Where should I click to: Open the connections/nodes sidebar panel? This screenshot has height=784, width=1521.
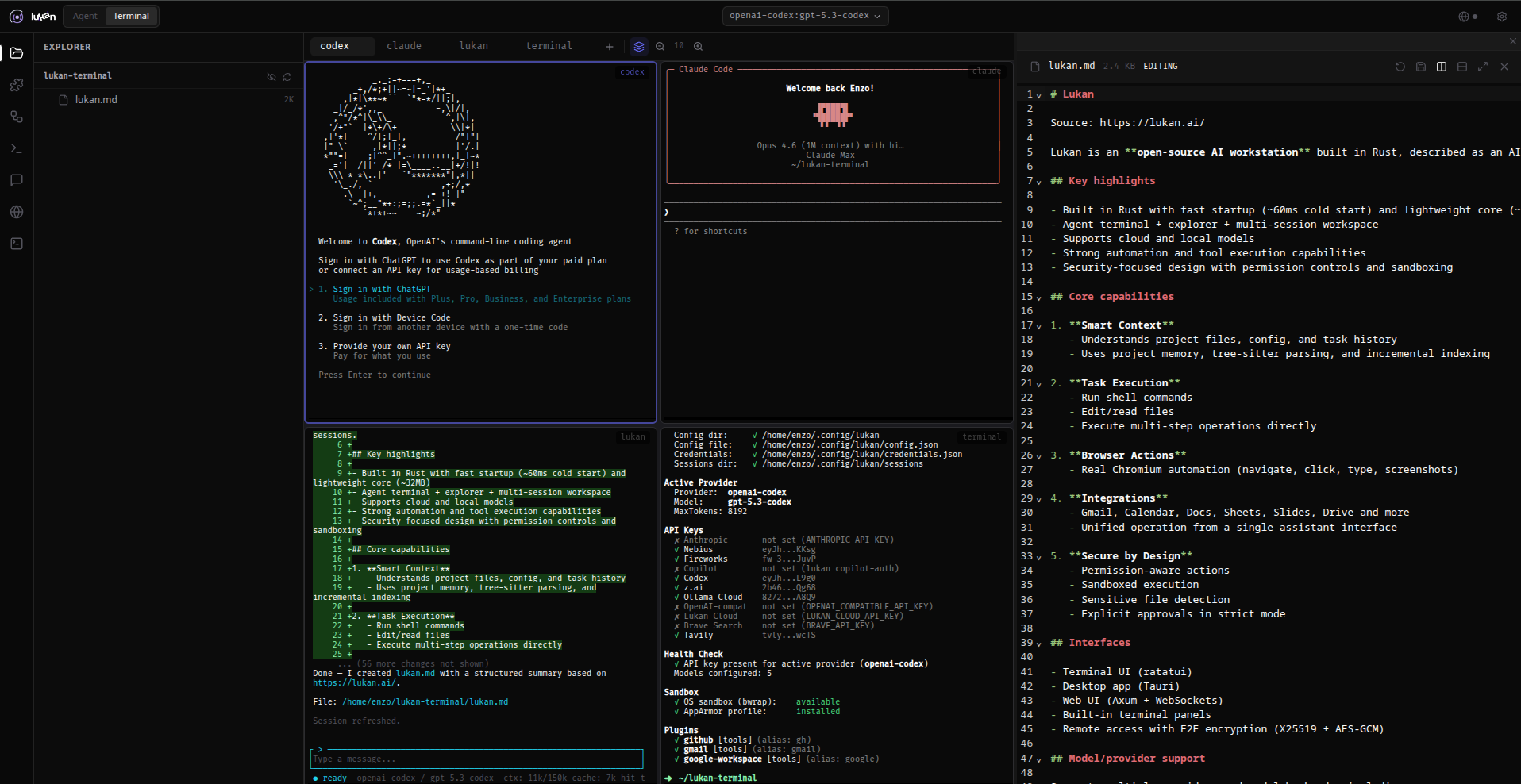pyautogui.click(x=17, y=117)
